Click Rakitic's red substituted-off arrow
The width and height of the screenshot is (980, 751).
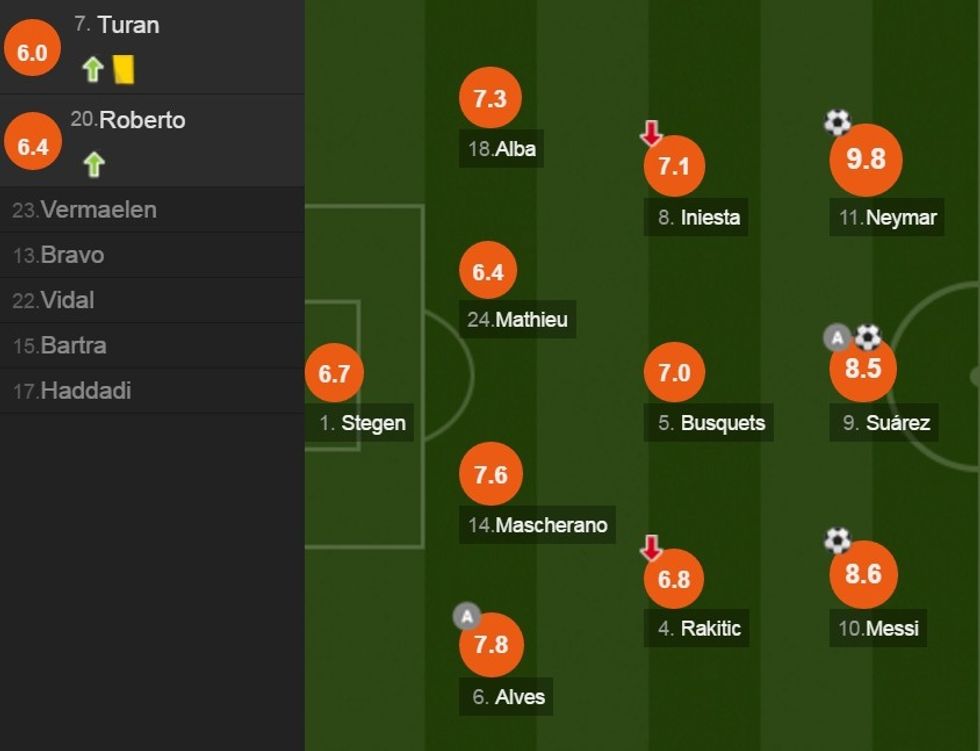coord(651,547)
